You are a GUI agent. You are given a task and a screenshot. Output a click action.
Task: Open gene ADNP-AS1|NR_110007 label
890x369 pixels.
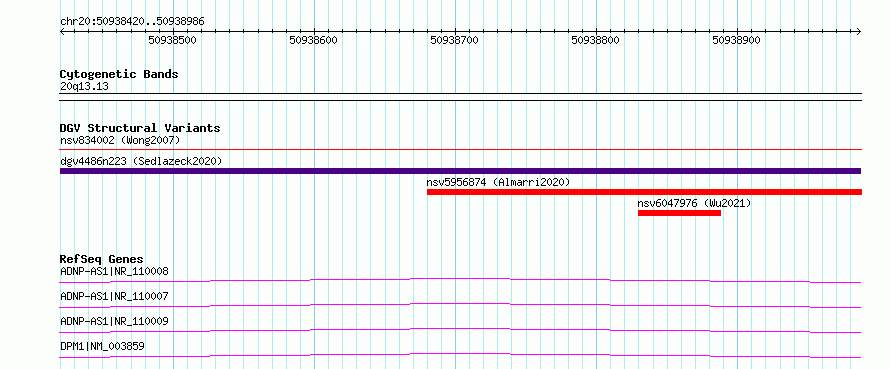coord(114,296)
